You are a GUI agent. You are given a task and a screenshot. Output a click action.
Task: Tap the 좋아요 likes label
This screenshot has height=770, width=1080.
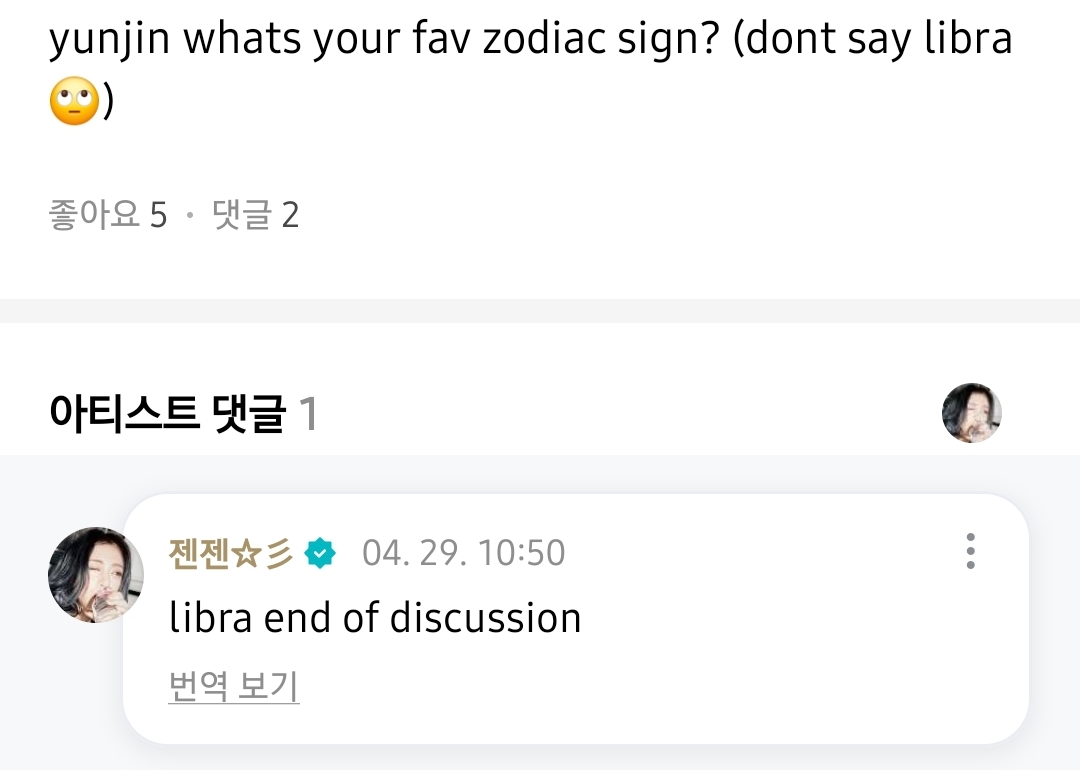point(94,215)
